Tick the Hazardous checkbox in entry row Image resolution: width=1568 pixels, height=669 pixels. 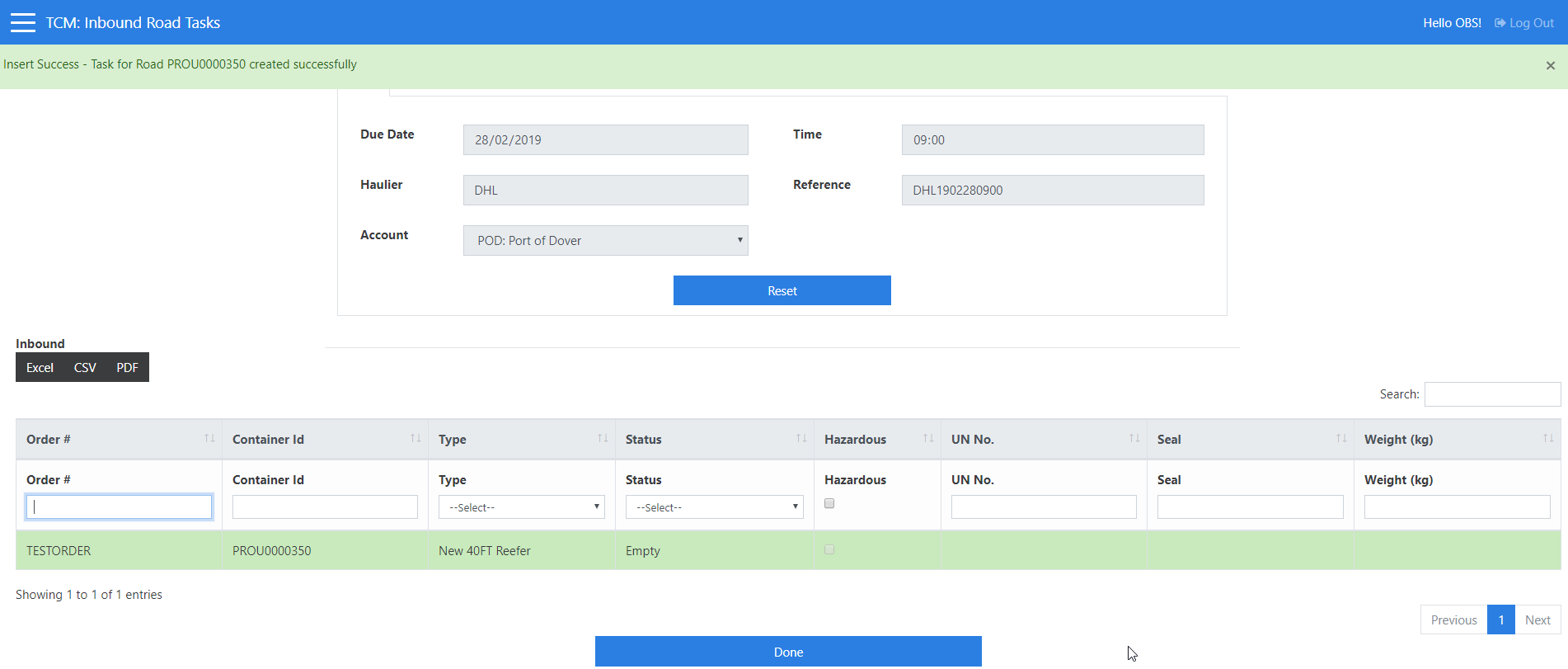(x=829, y=503)
